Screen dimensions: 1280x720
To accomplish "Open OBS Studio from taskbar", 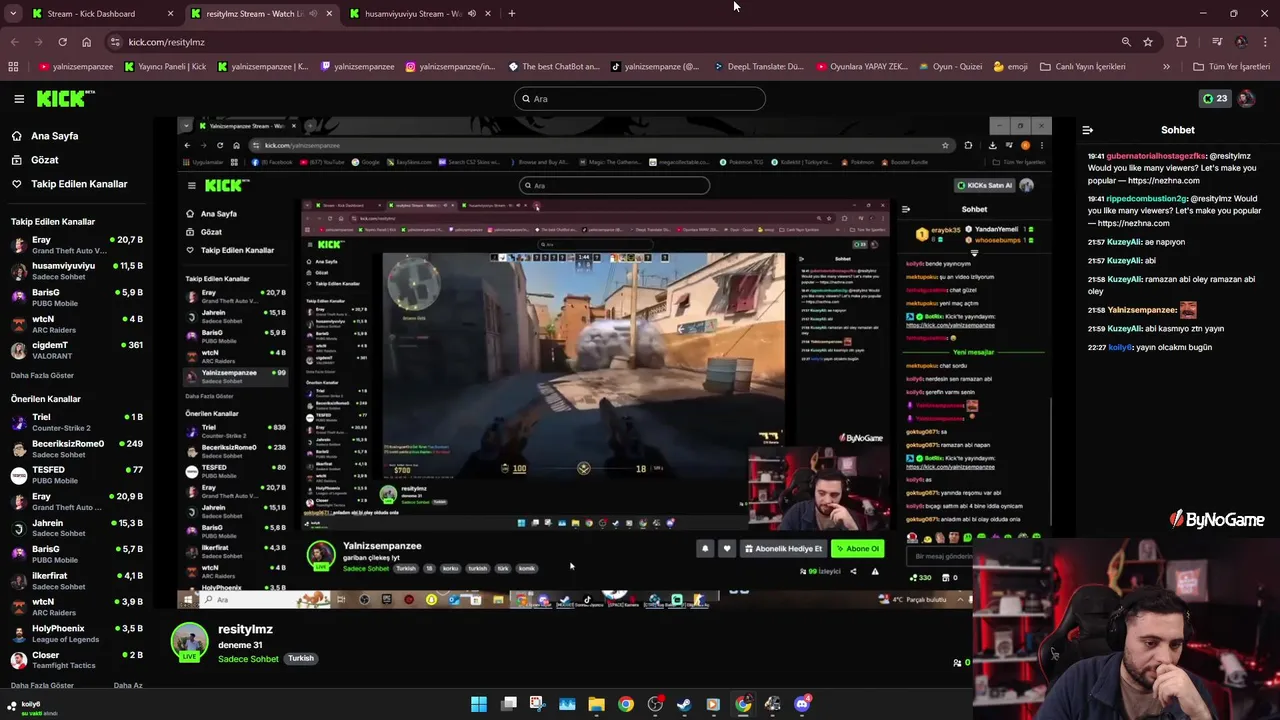I will point(655,704).
